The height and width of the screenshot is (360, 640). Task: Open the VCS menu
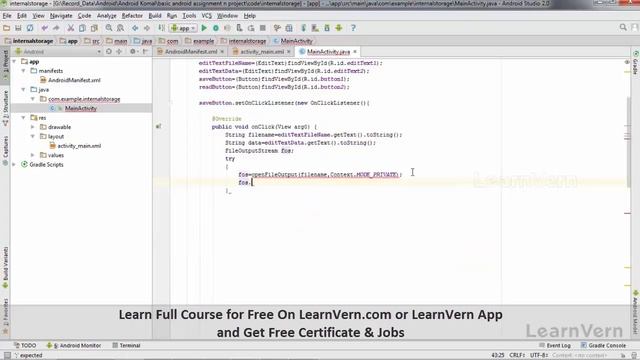pyautogui.click(x=207, y=16)
